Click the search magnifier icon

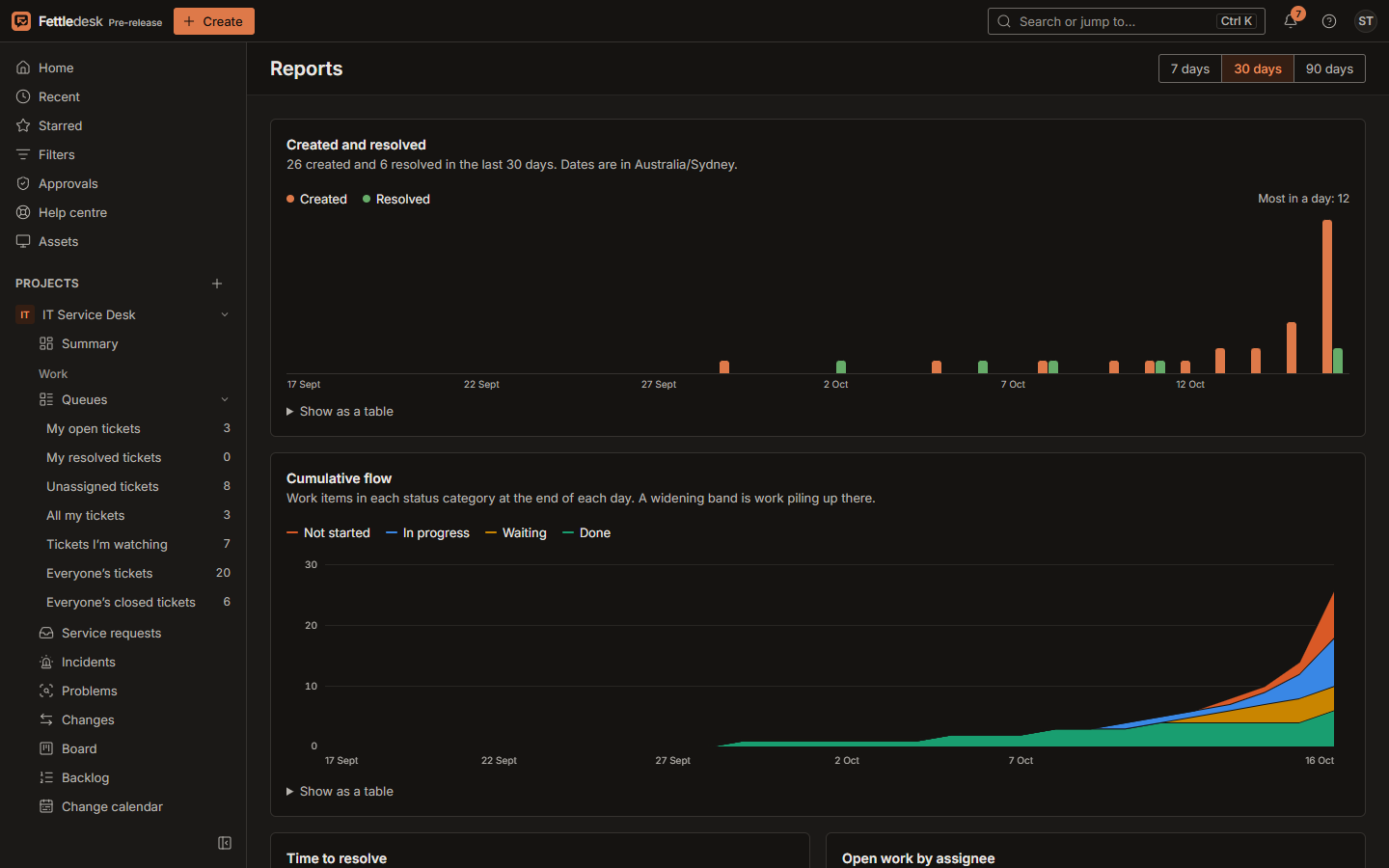1004,21
